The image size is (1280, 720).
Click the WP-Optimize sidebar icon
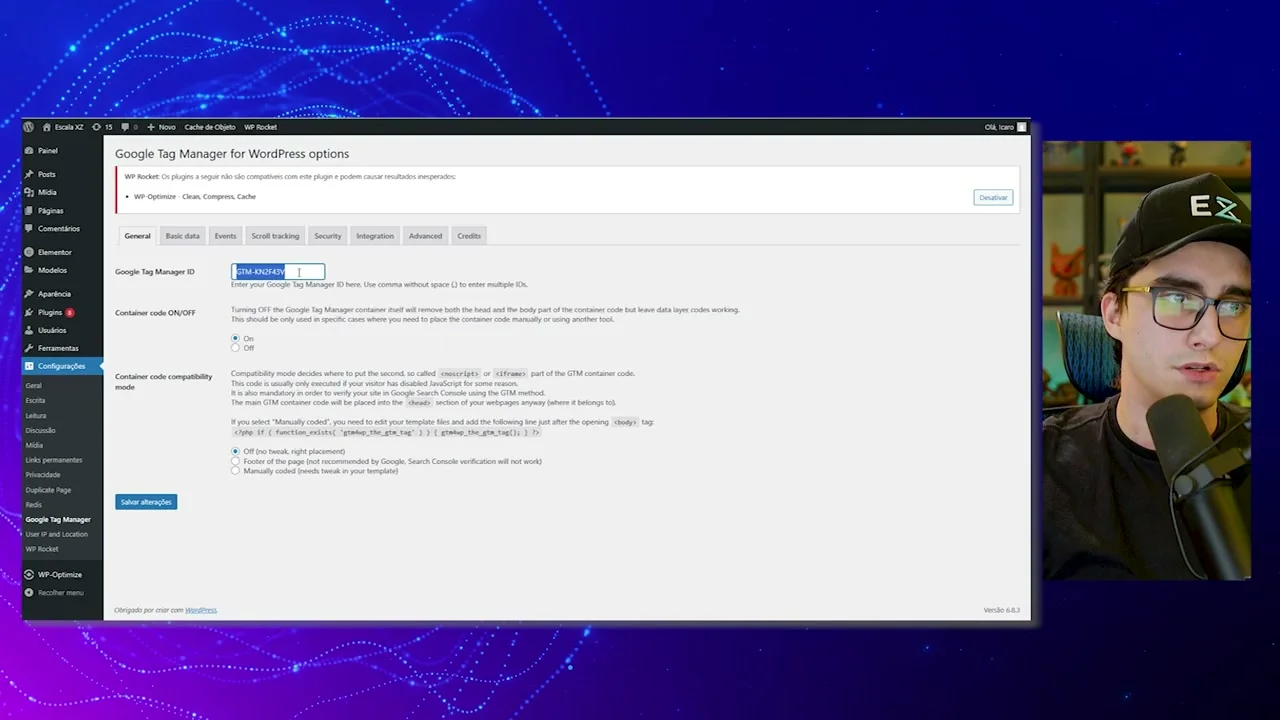[29, 575]
